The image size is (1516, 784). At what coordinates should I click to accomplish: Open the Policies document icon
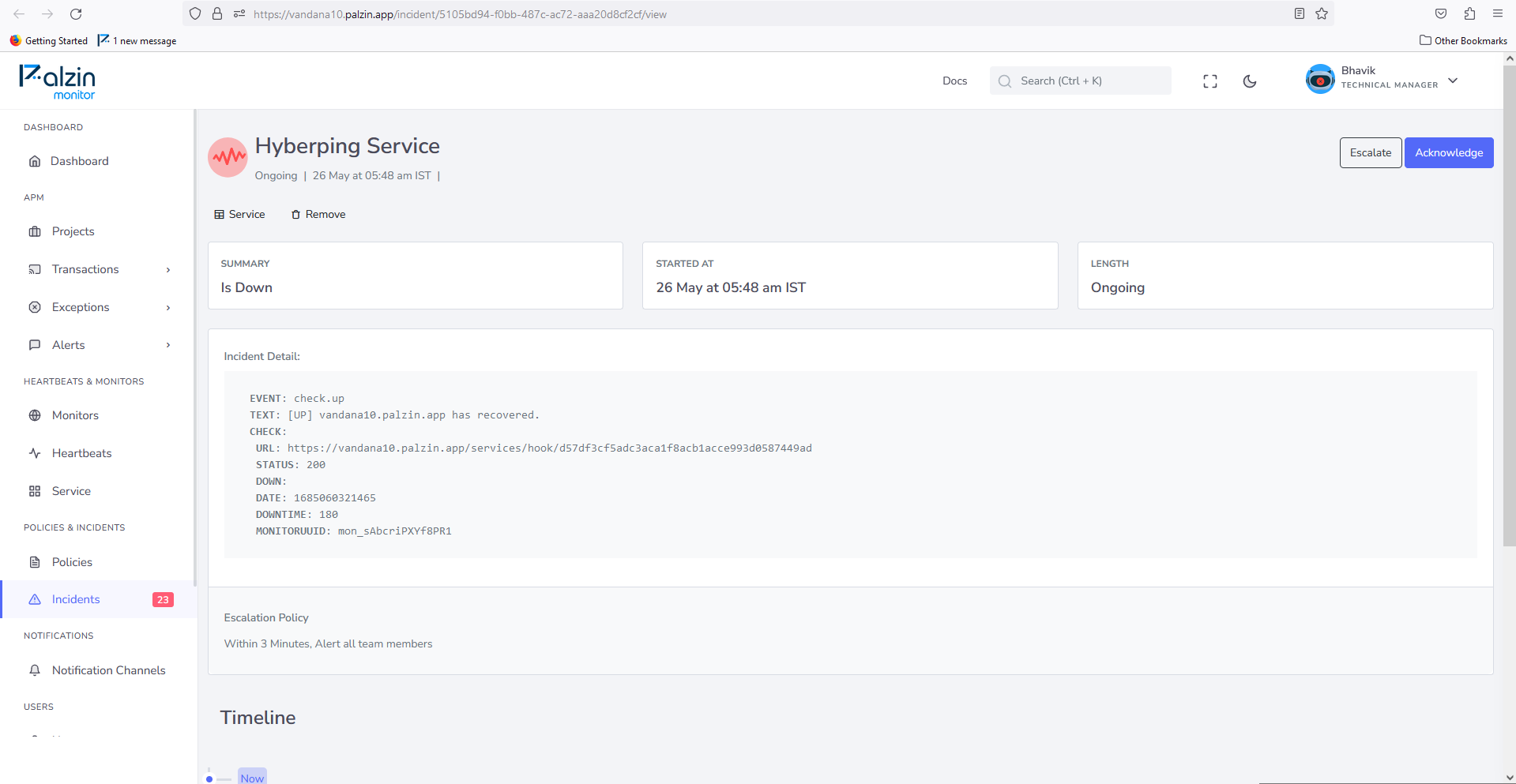(35, 562)
